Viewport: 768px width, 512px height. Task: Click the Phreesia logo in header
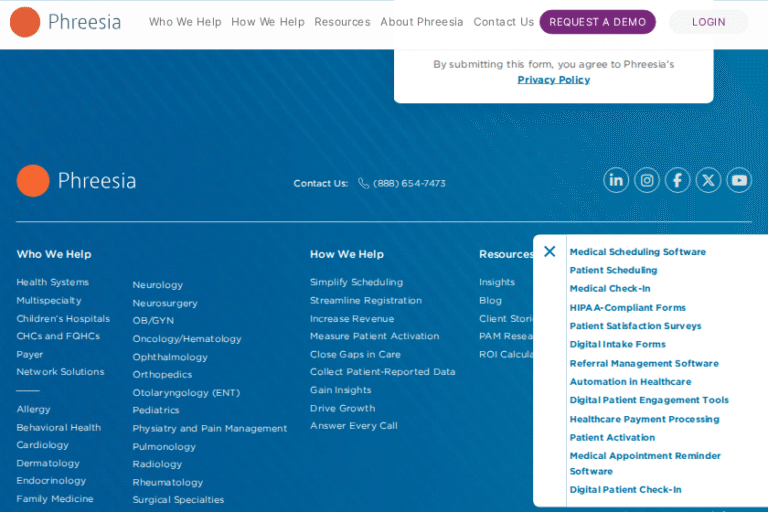click(x=65, y=22)
